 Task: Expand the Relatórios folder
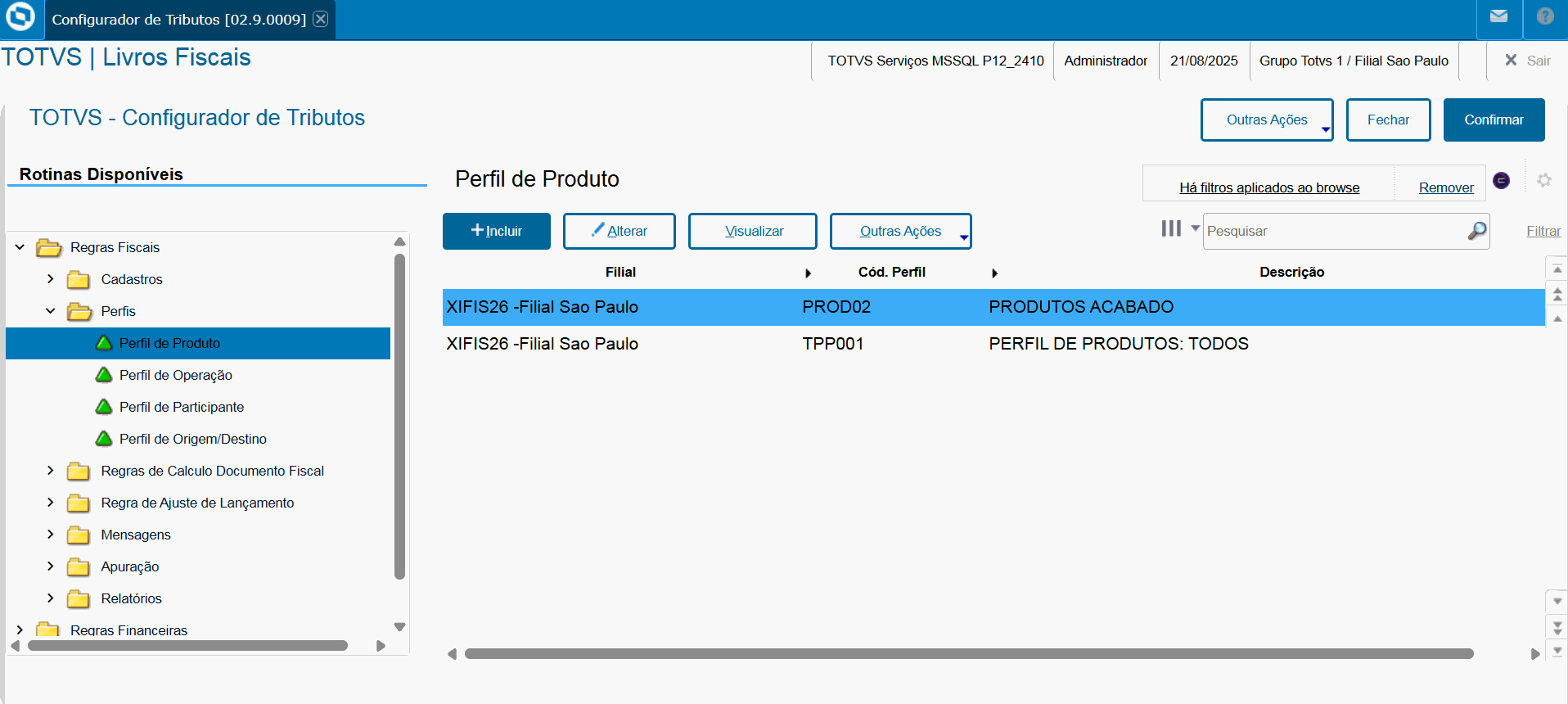51,598
